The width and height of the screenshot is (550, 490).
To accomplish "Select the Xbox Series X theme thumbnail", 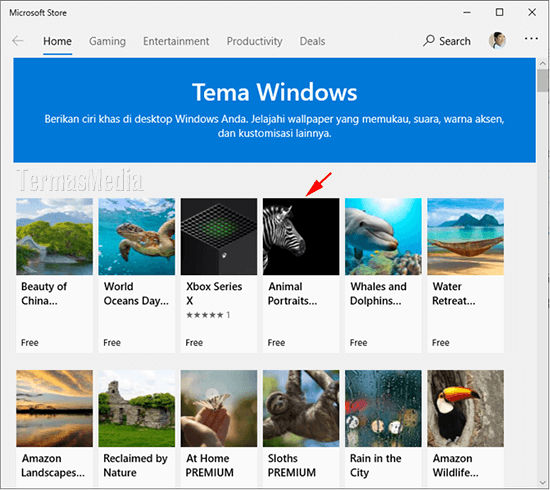I will (219, 236).
